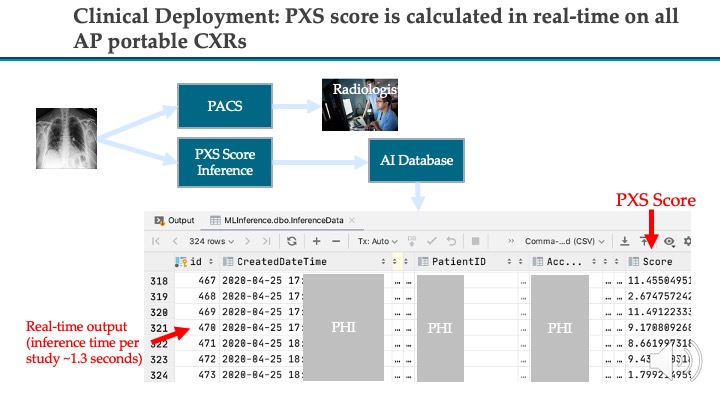
Task: Sort by the CreatedDateTime column header
Action: tap(281, 262)
